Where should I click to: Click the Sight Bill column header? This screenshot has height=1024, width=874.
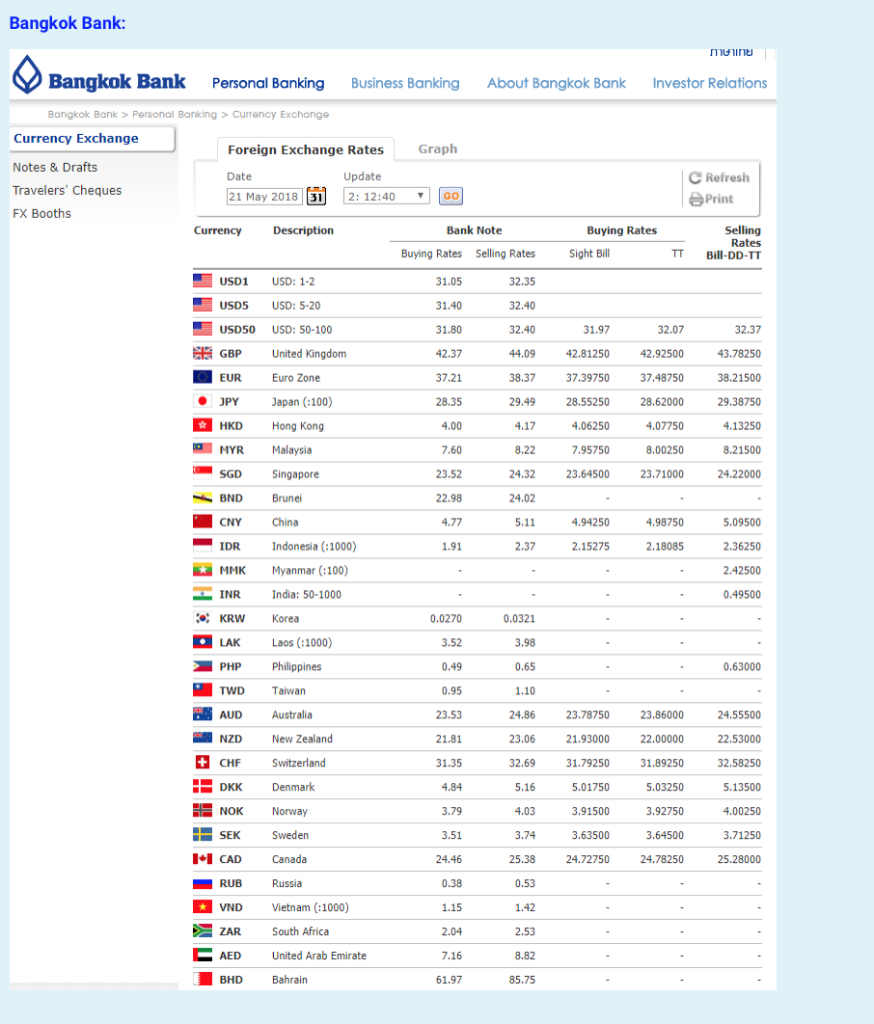coord(589,253)
